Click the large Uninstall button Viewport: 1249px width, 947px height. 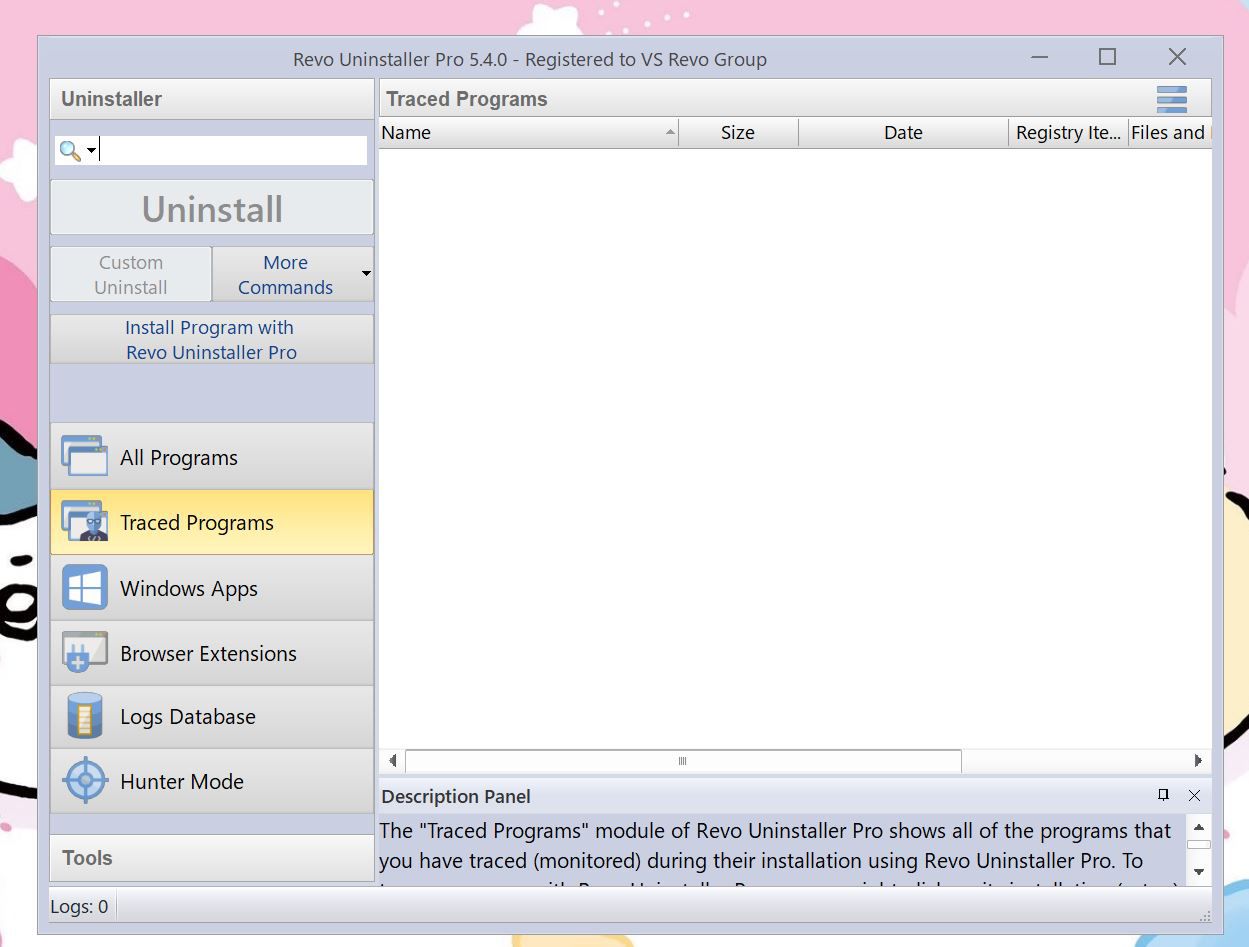(212, 208)
